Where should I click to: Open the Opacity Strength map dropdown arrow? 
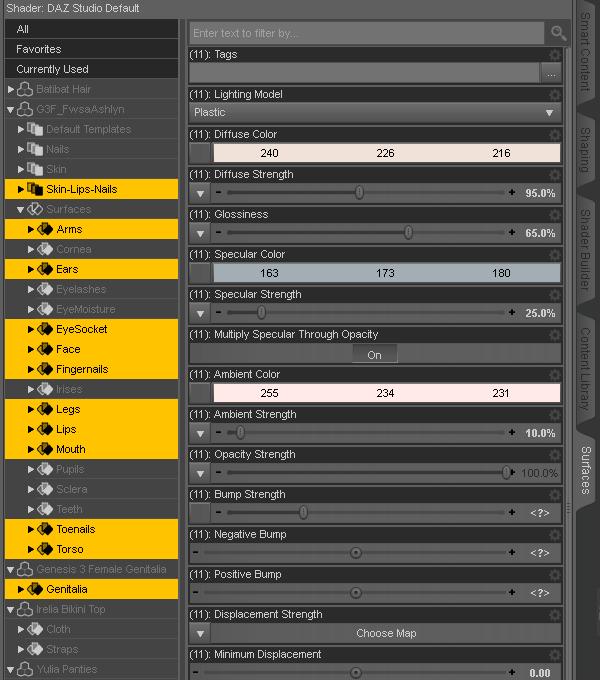(x=200, y=473)
